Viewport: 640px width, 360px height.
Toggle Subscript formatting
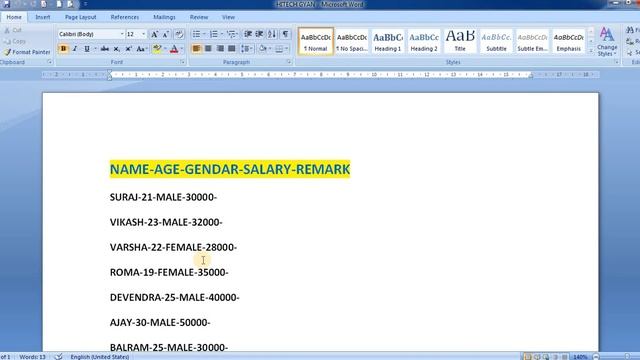coord(117,49)
